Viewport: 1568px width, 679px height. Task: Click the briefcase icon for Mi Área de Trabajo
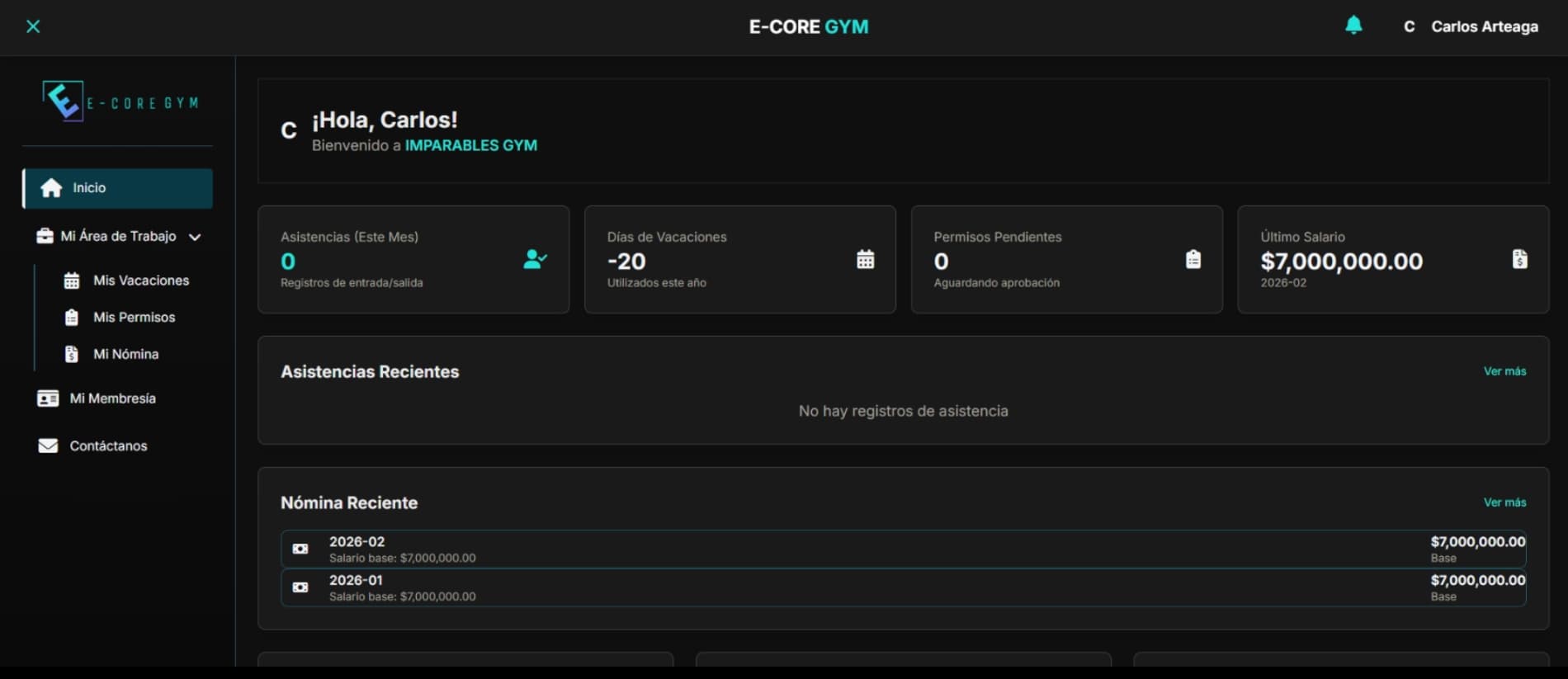pyautogui.click(x=45, y=236)
